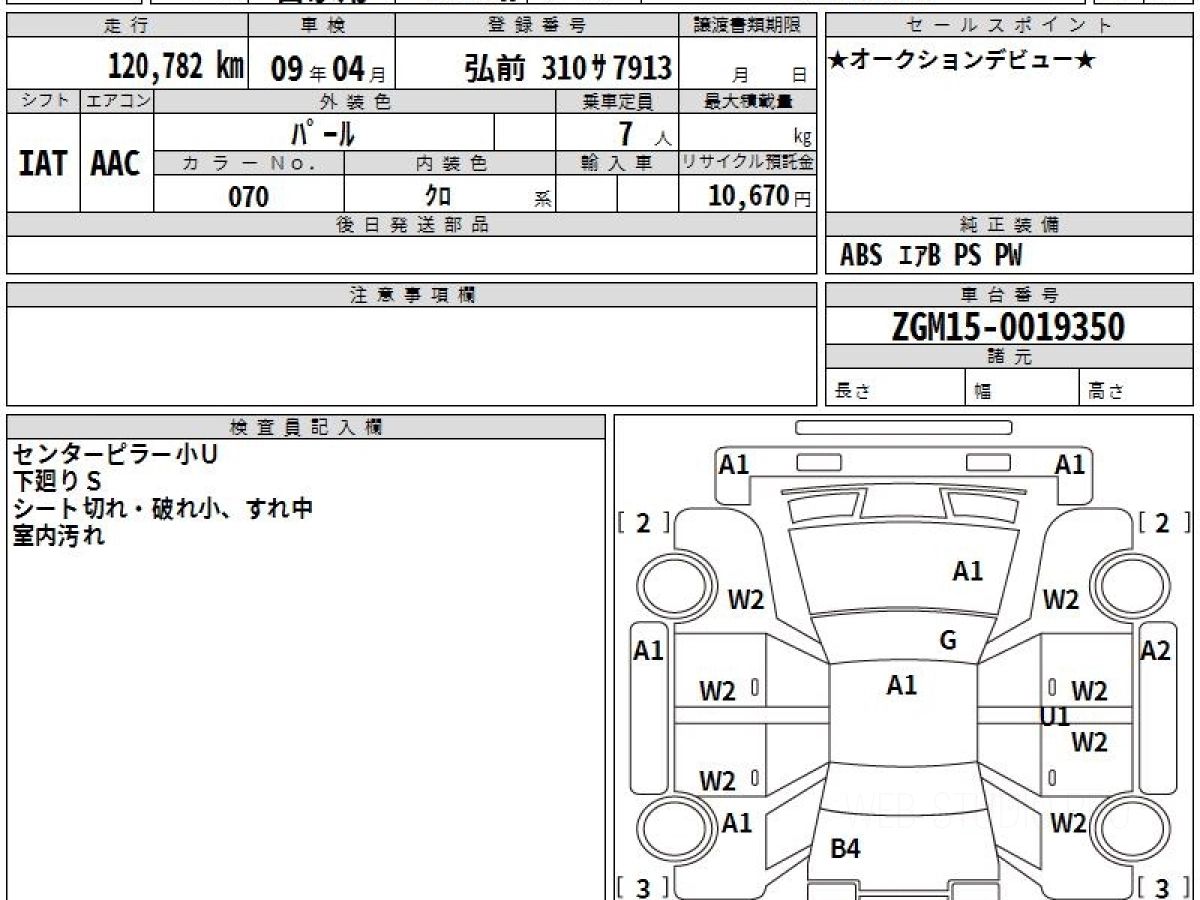Click the 内装色 header

pos(450,164)
